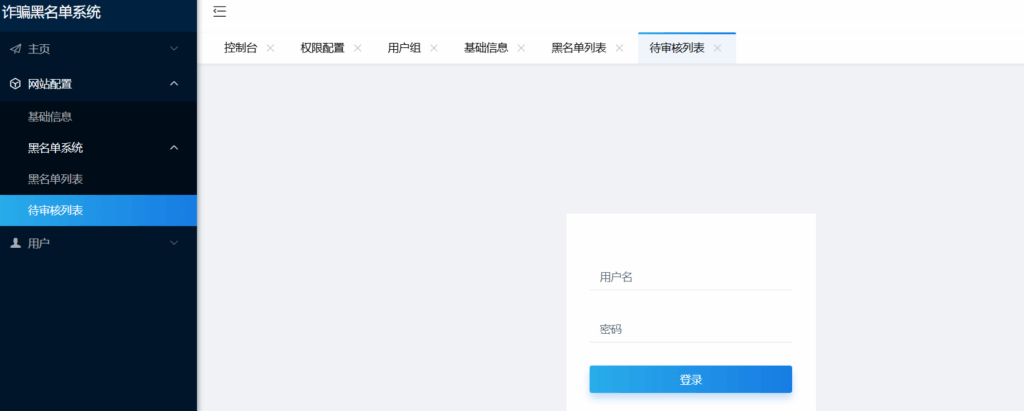Click the cube icon beside 网站配置
Image resolution: width=1024 pixels, height=411 pixels.
(x=16, y=84)
